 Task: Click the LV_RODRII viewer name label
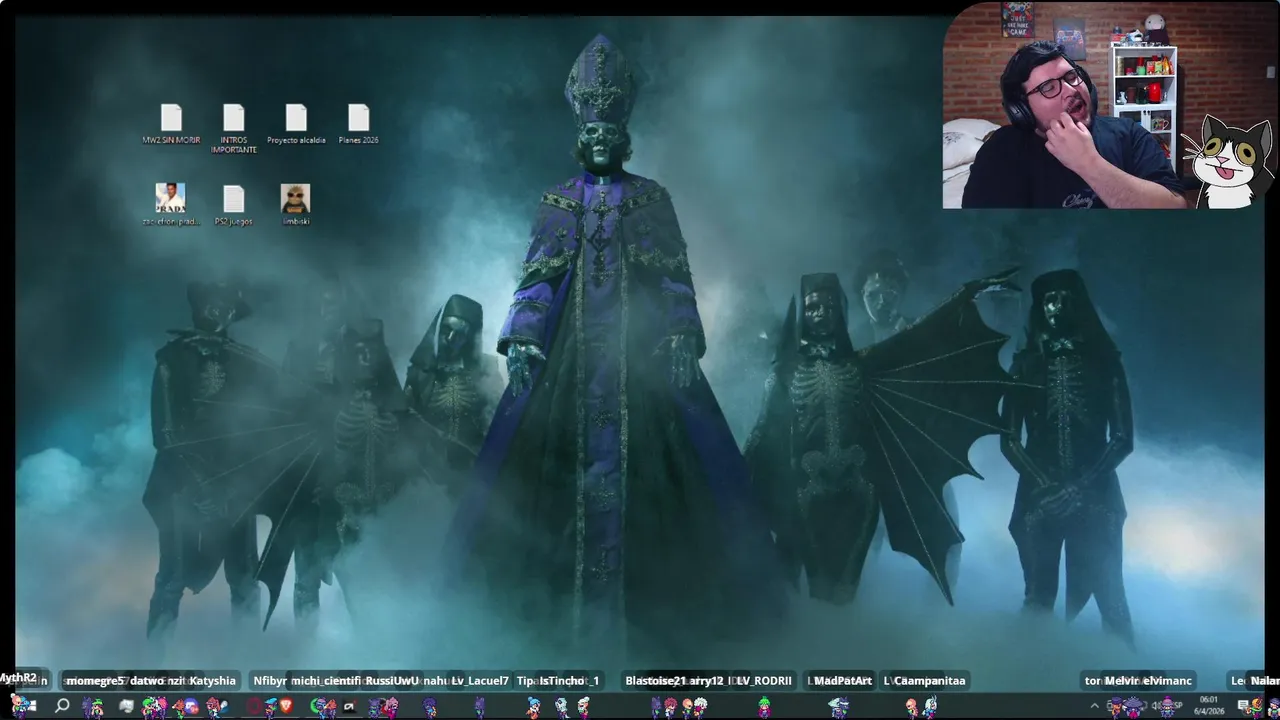coord(764,681)
